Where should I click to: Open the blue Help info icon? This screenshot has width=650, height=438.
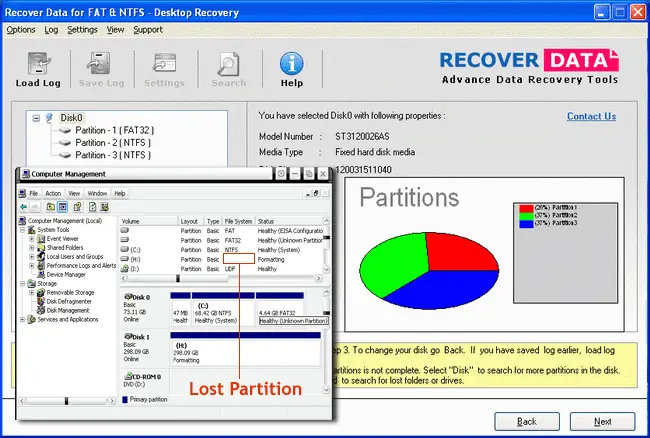[292, 63]
